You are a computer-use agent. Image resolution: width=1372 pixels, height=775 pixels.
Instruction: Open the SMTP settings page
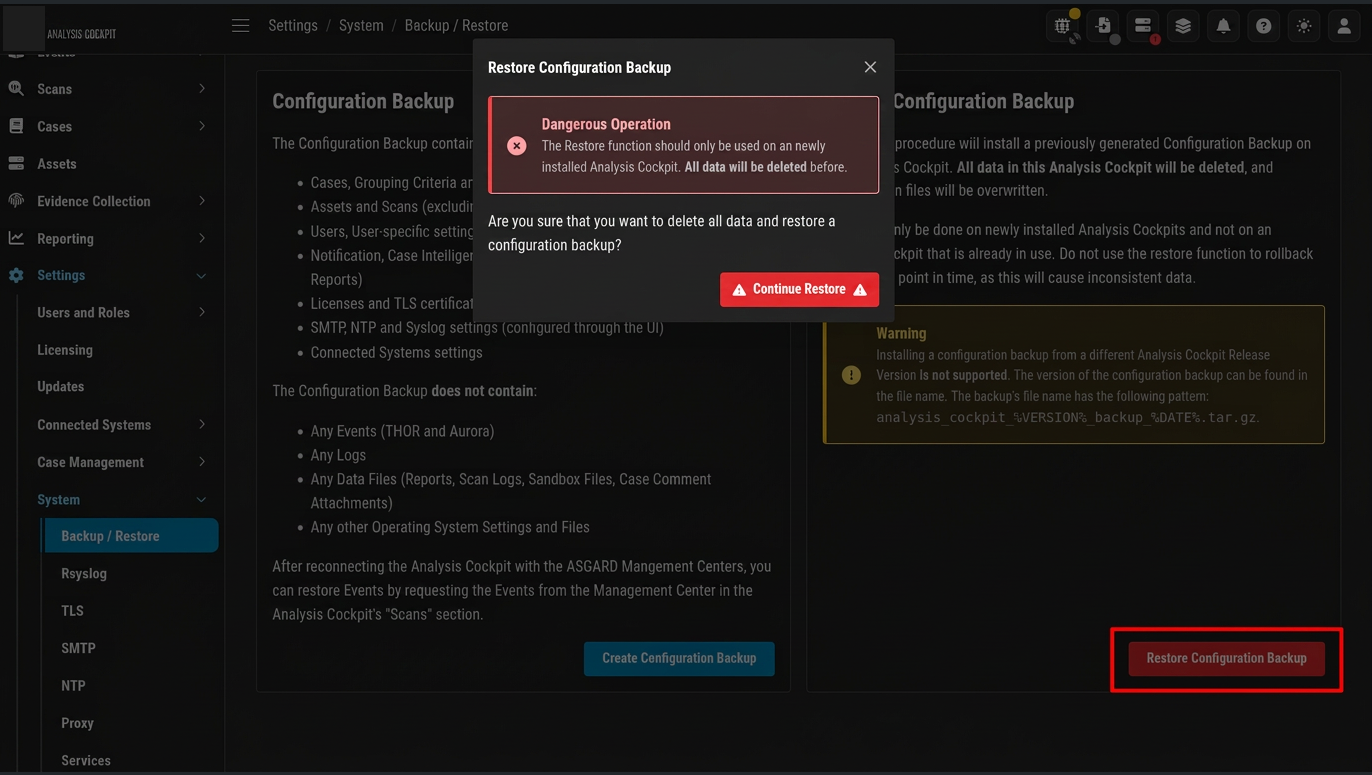click(x=78, y=648)
